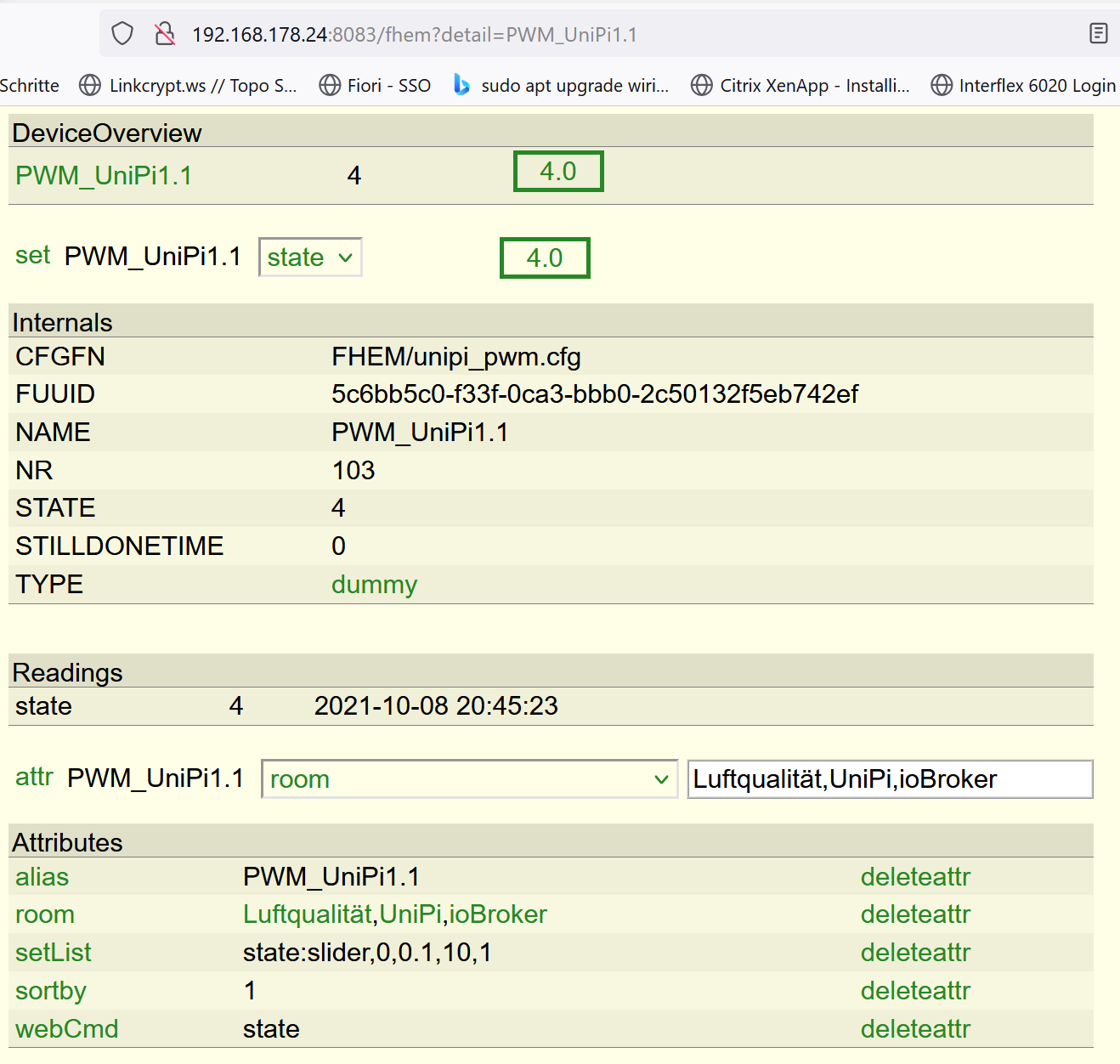This screenshot has height=1064, width=1120.
Task: Click deleteattr for alias
Action: pyautogui.click(x=915, y=877)
